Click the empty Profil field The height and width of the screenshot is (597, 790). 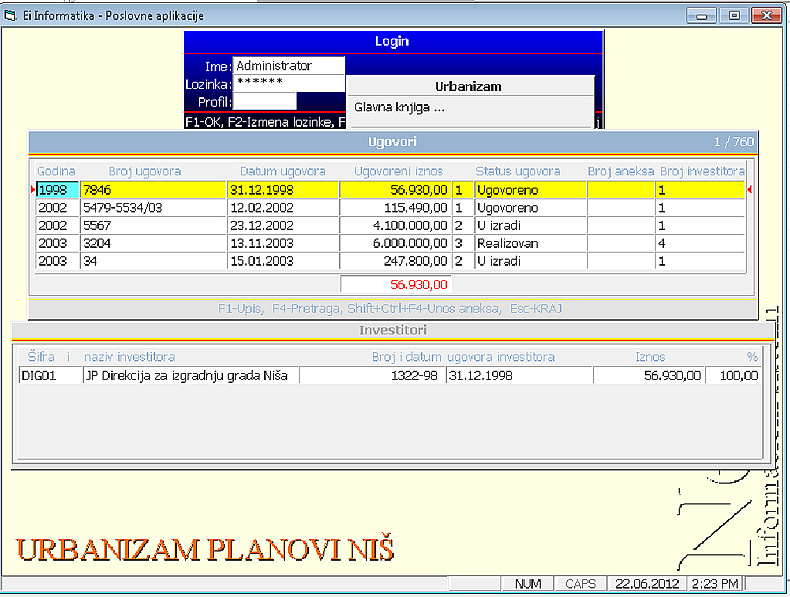[265, 101]
